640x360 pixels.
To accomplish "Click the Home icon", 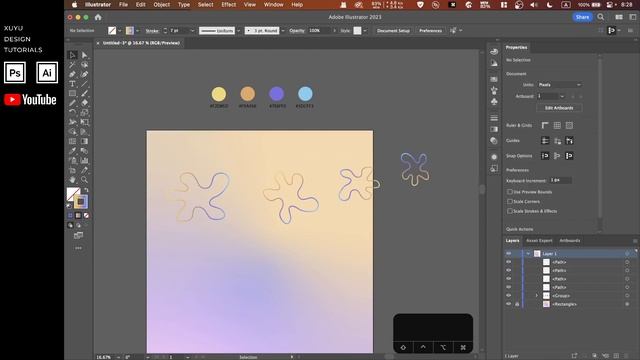I will [98, 17].
